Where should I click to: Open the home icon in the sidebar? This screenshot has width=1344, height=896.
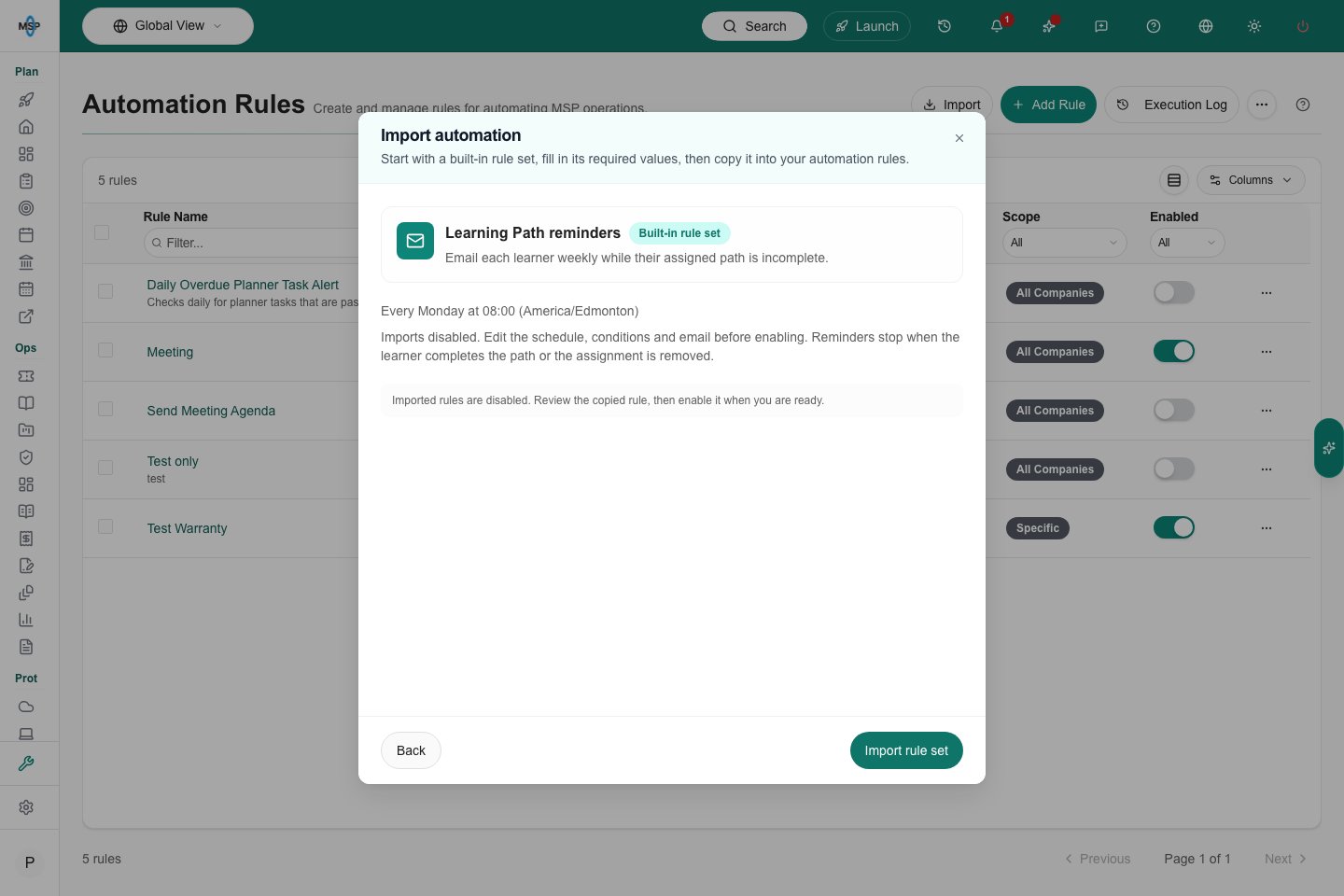point(26,127)
